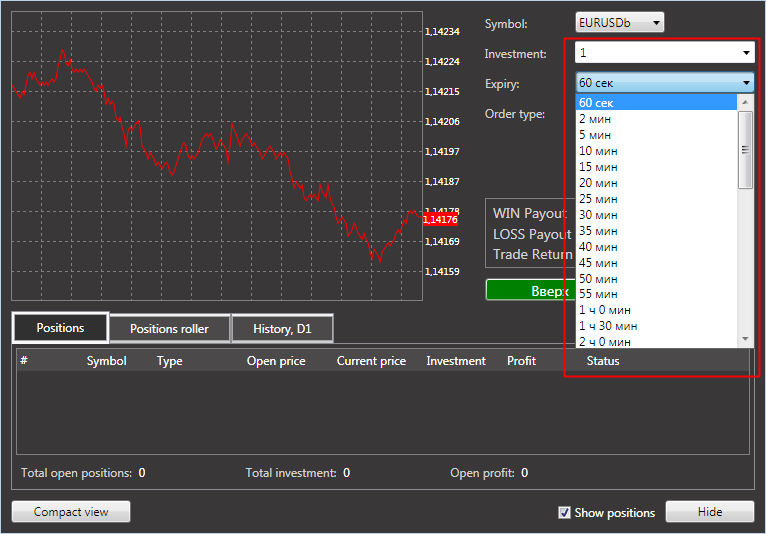Click the Trade Return label
Image resolution: width=766 pixels, height=534 pixels.
point(532,255)
